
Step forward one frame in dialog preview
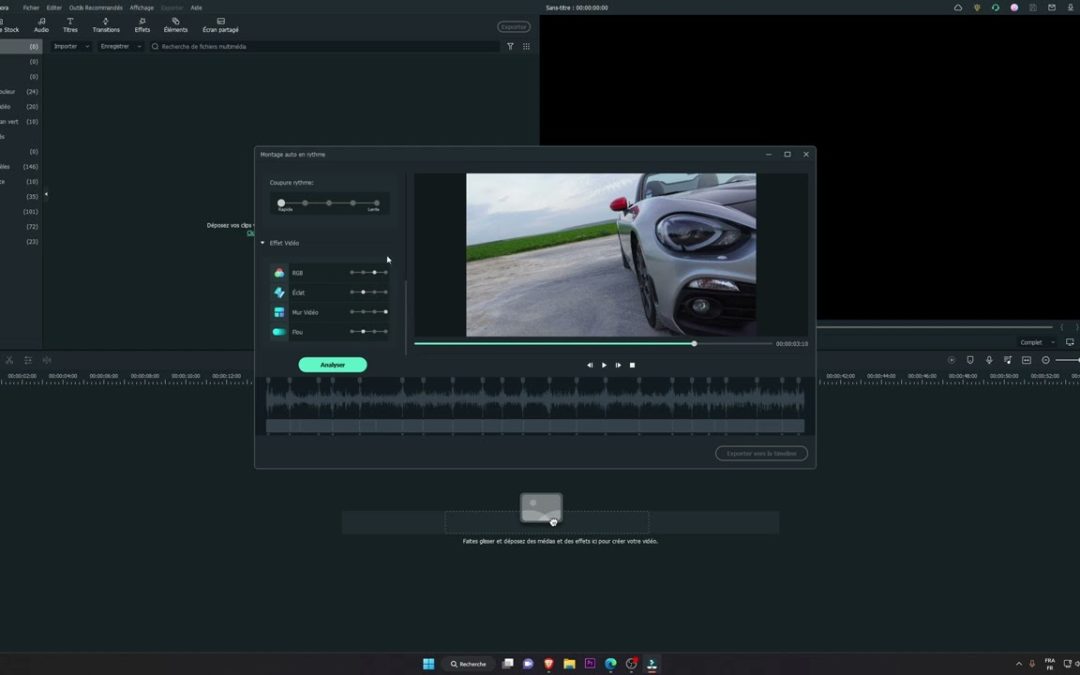pyautogui.click(x=618, y=365)
